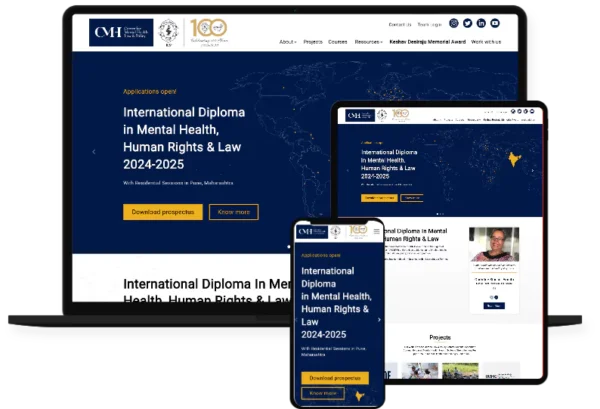600x409 pixels.
Task: Click Contact us link on laptop
Action: coord(400,24)
